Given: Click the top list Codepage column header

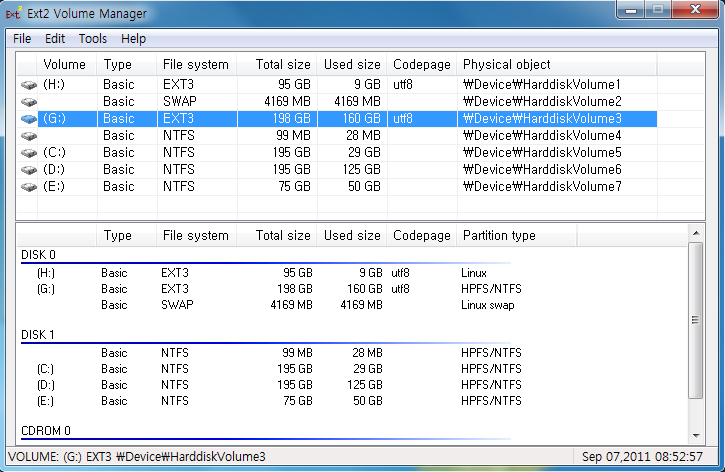Looking at the screenshot, I should 422,64.
